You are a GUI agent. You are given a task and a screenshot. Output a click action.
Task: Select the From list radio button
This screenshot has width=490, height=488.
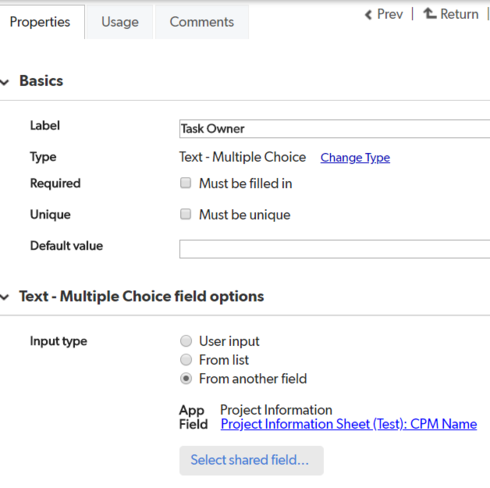[x=186, y=360]
